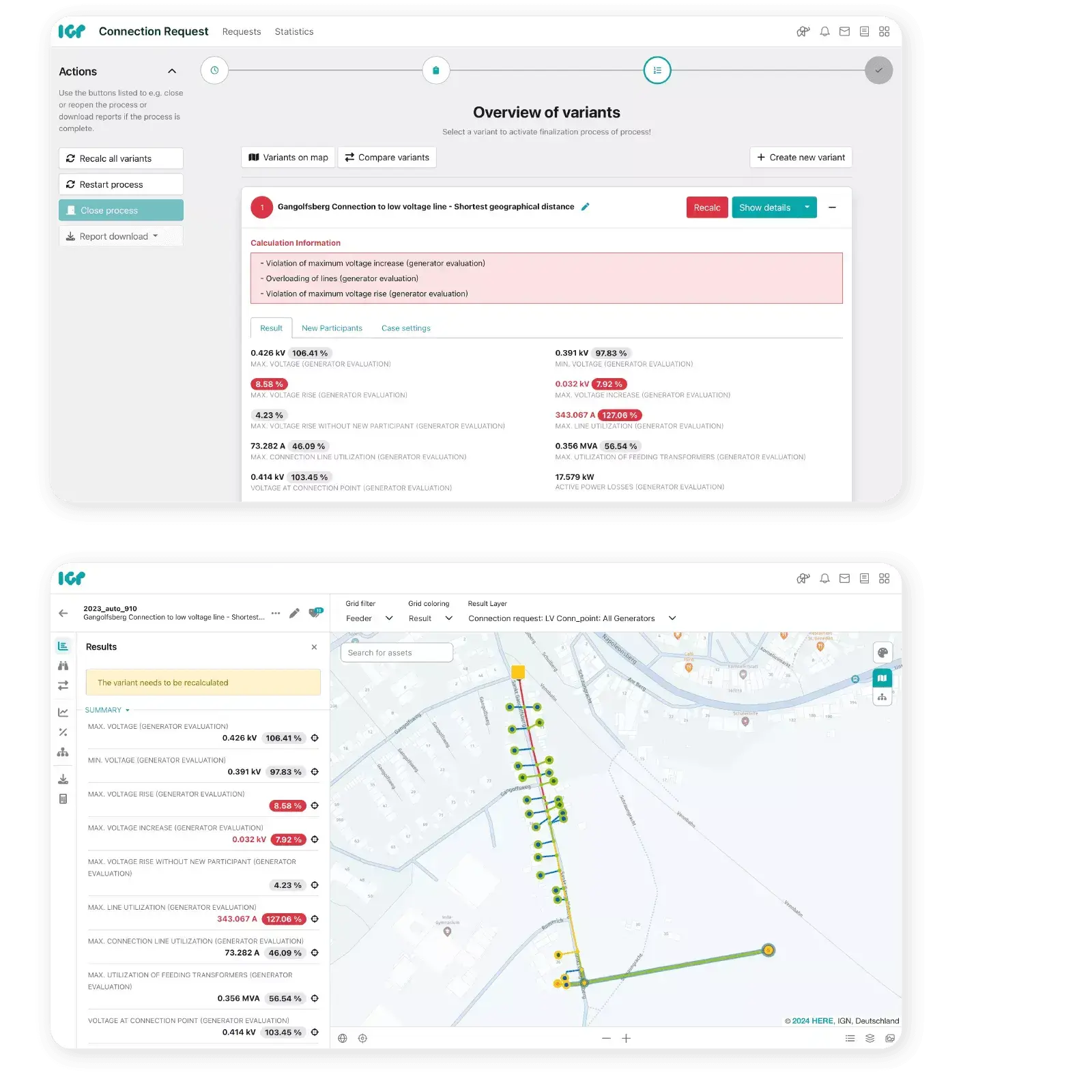Click the line chart icon in sidebar
This screenshot has height=1092, width=1092.
pos(63,712)
